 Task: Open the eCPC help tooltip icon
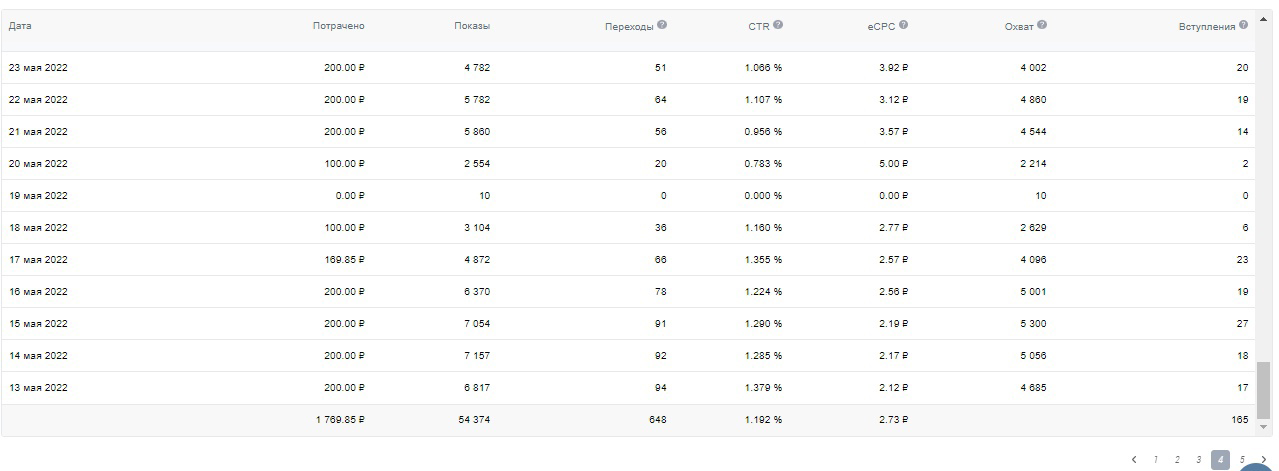(904, 25)
